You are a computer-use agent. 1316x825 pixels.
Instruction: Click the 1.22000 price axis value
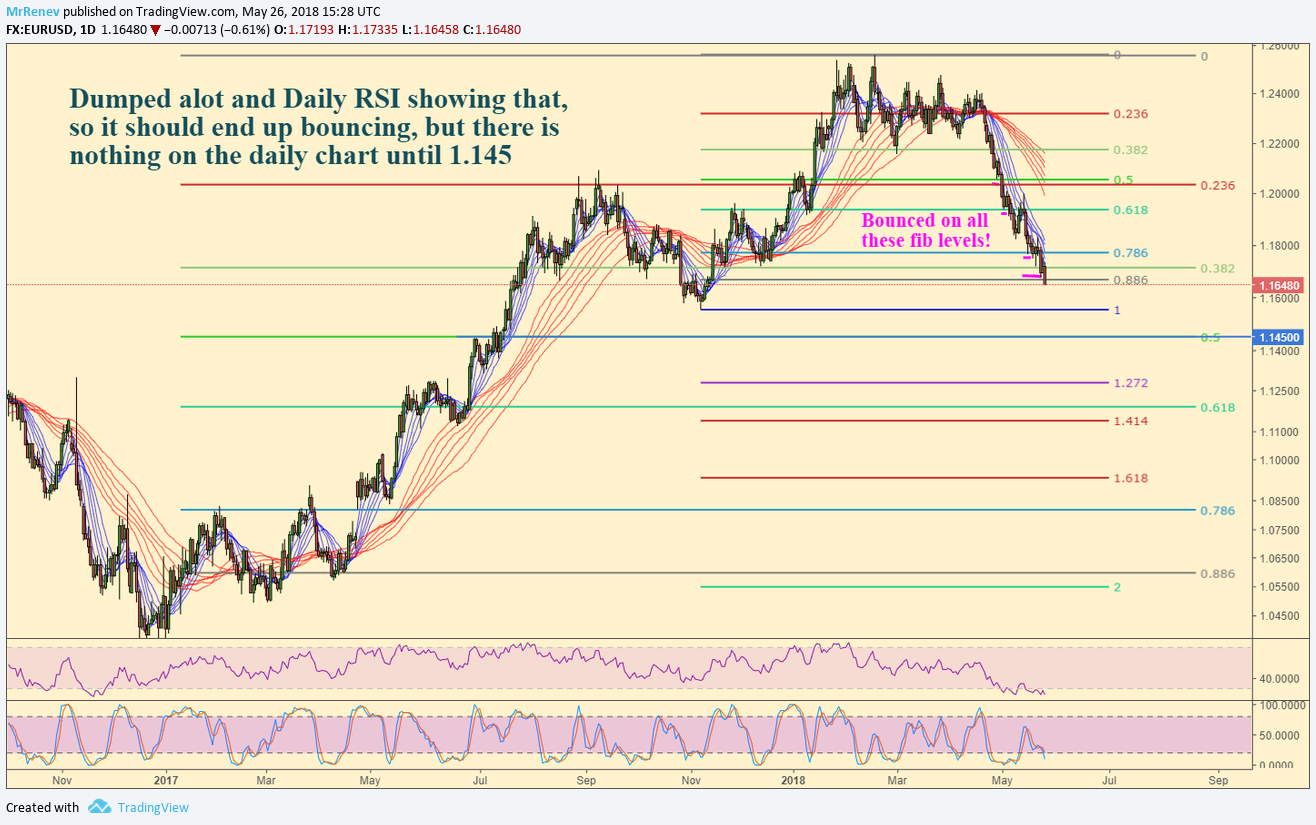(x=1281, y=144)
